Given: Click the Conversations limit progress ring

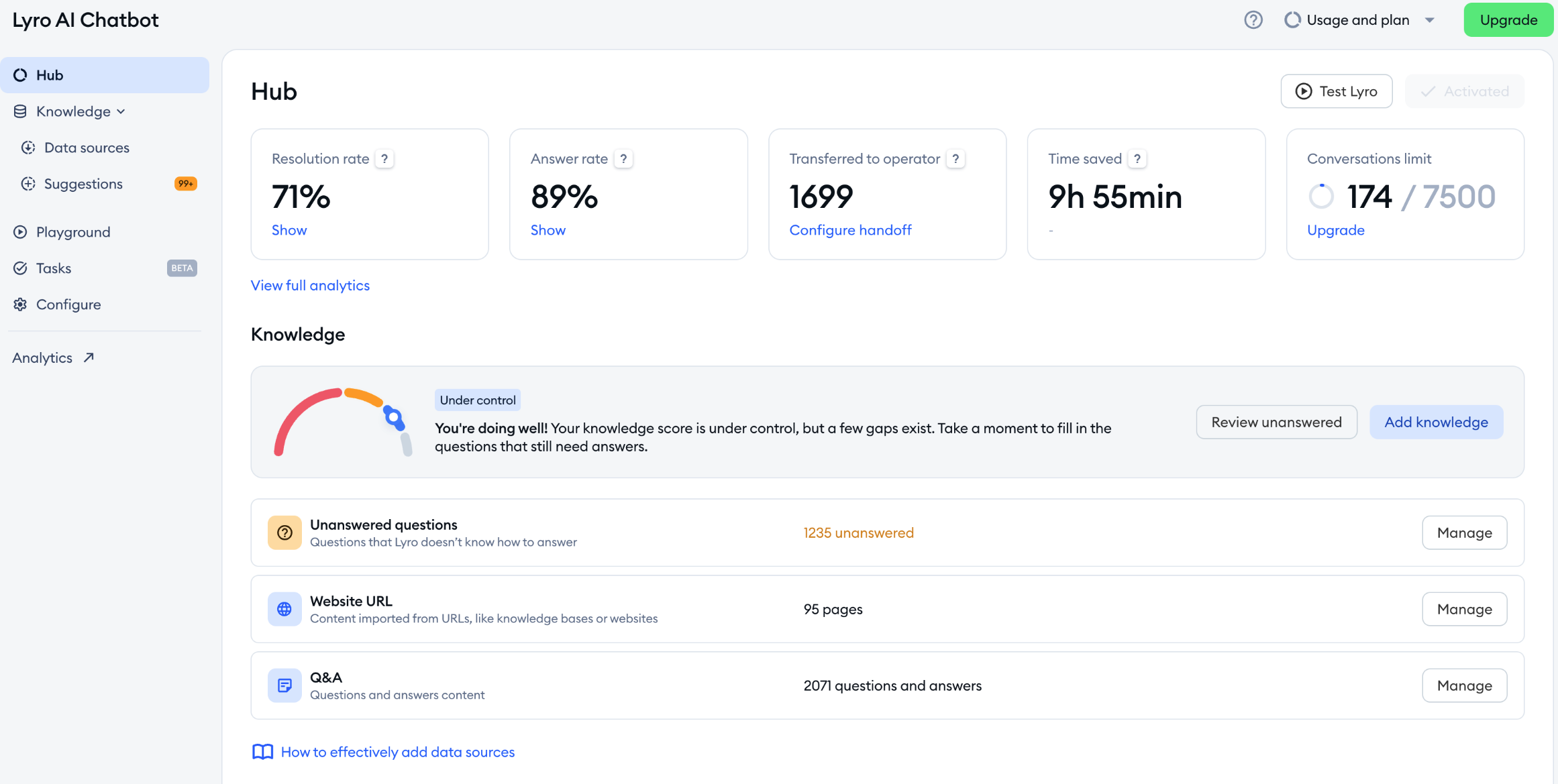Looking at the screenshot, I should pyautogui.click(x=1321, y=197).
